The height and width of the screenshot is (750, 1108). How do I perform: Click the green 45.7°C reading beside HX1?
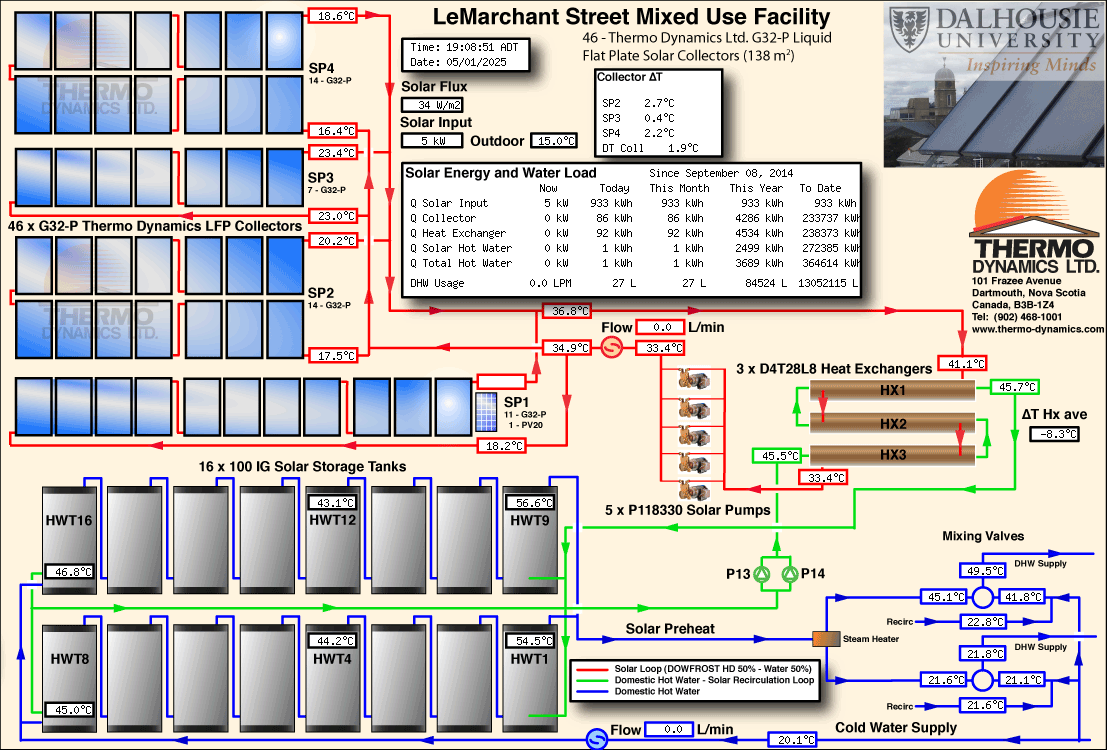pos(1015,387)
